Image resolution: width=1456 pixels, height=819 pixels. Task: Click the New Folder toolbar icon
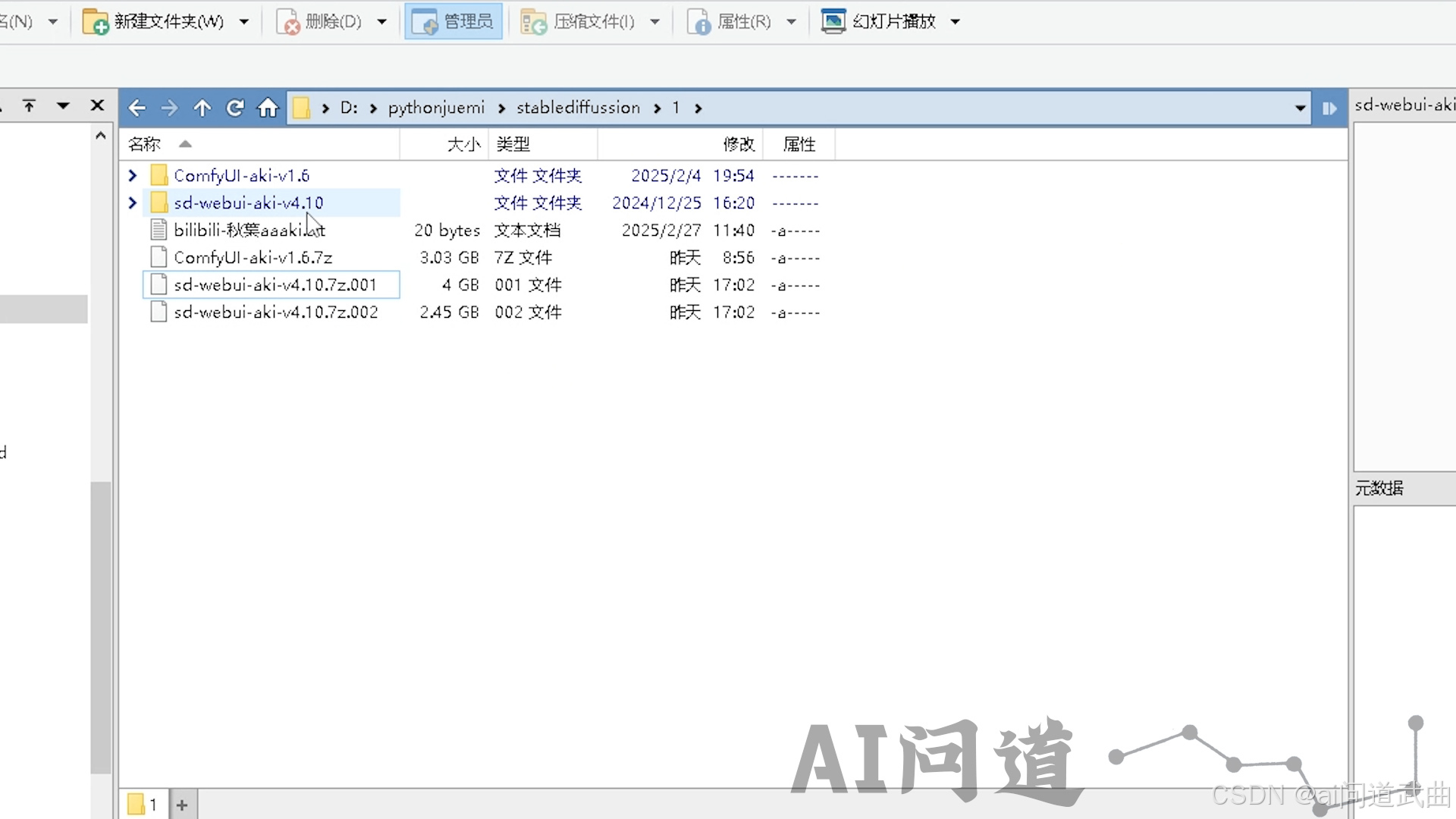(96, 22)
